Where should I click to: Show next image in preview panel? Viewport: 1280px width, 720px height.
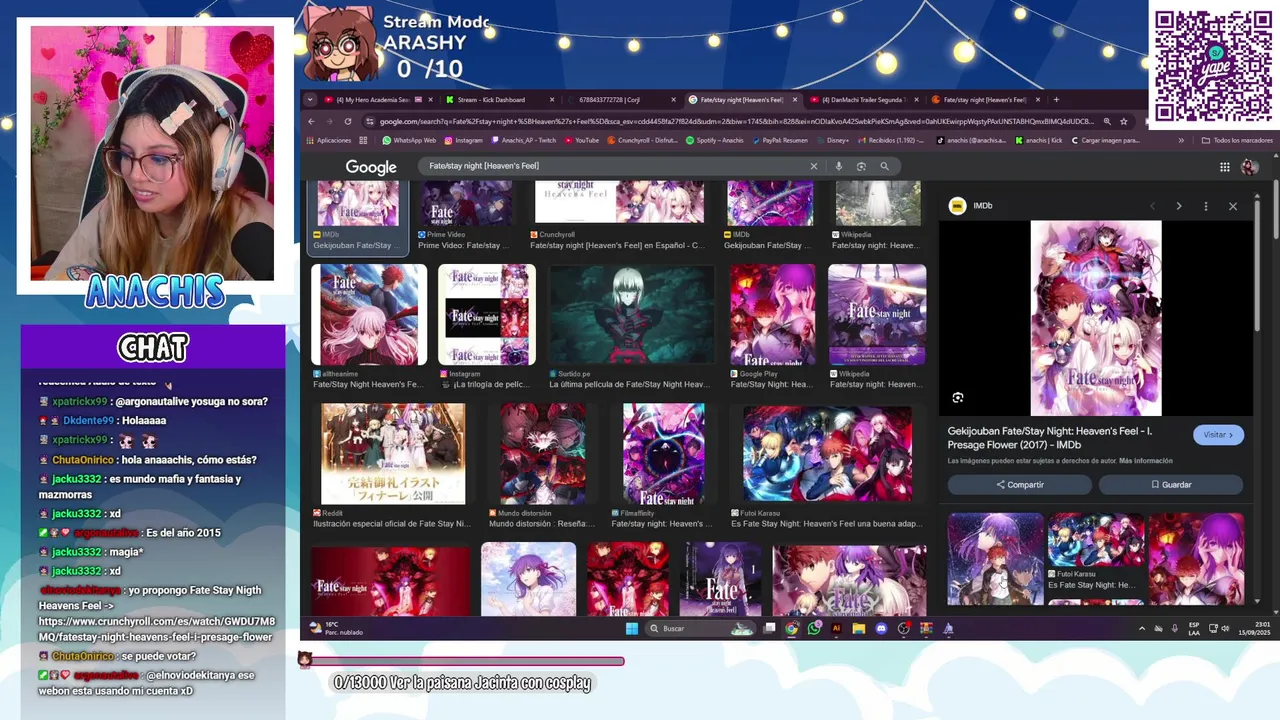click(1178, 206)
